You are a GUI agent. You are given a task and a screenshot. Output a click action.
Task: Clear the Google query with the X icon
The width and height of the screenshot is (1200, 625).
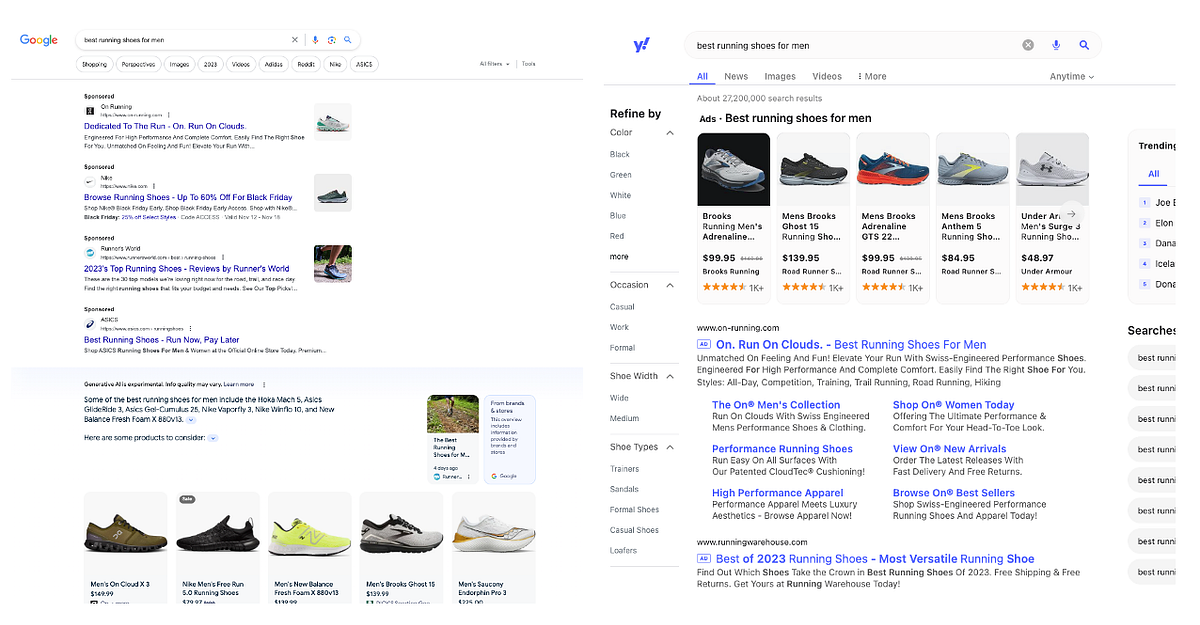295,39
